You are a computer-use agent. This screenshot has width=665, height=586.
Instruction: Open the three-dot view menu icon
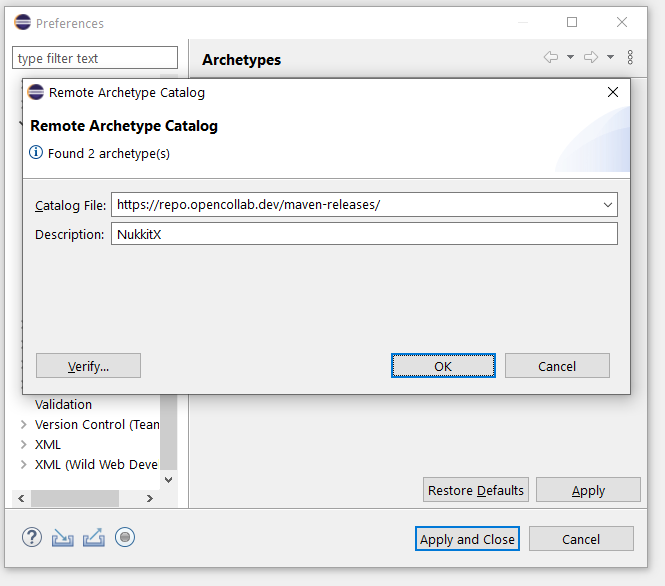click(x=630, y=58)
